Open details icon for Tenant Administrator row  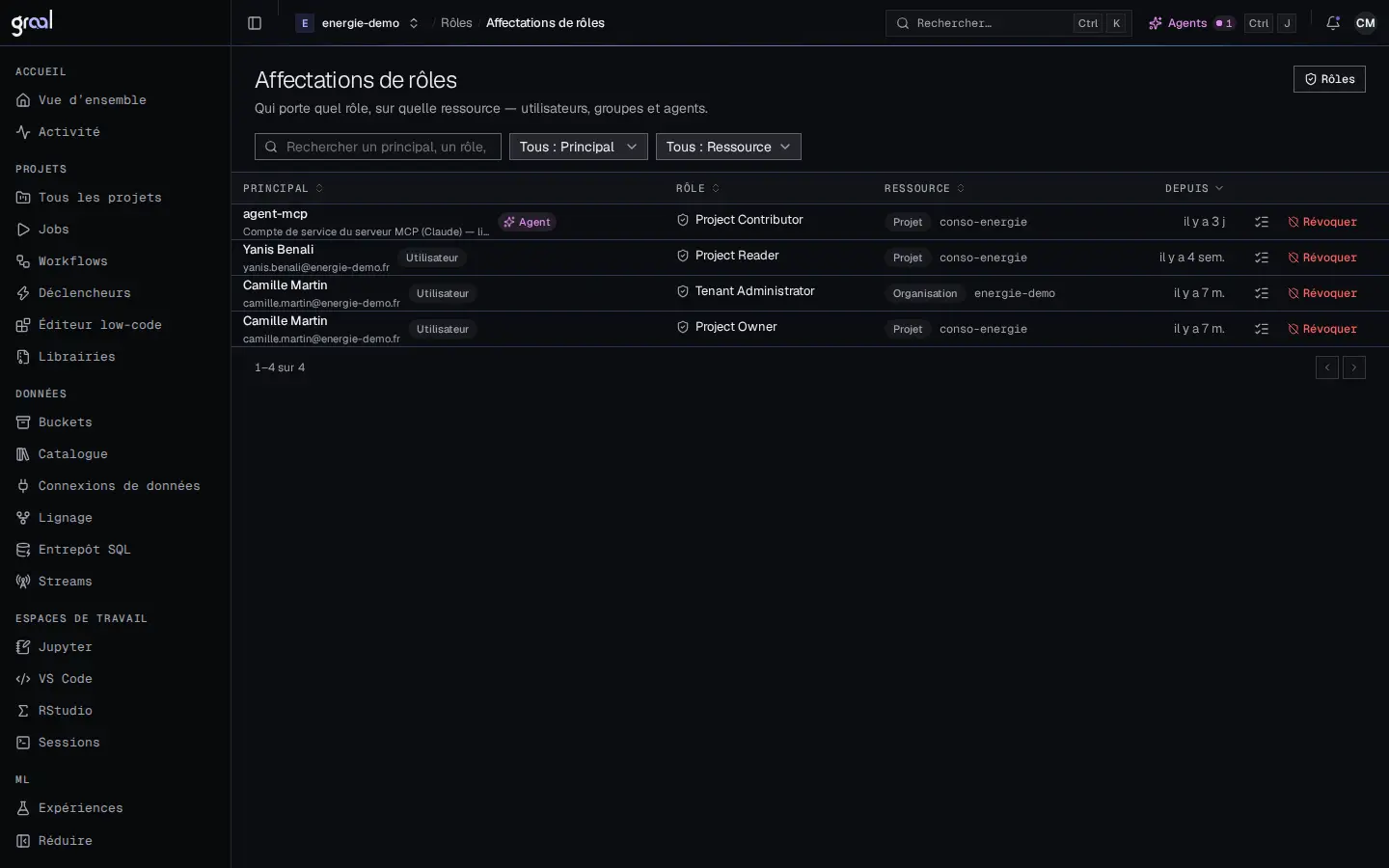pyautogui.click(x=1261, y=293)
